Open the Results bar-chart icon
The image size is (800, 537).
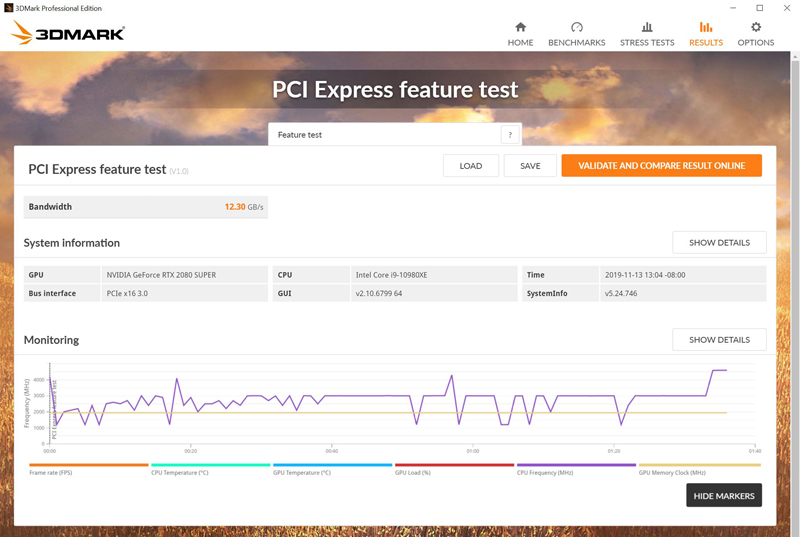tap(706, 27)
